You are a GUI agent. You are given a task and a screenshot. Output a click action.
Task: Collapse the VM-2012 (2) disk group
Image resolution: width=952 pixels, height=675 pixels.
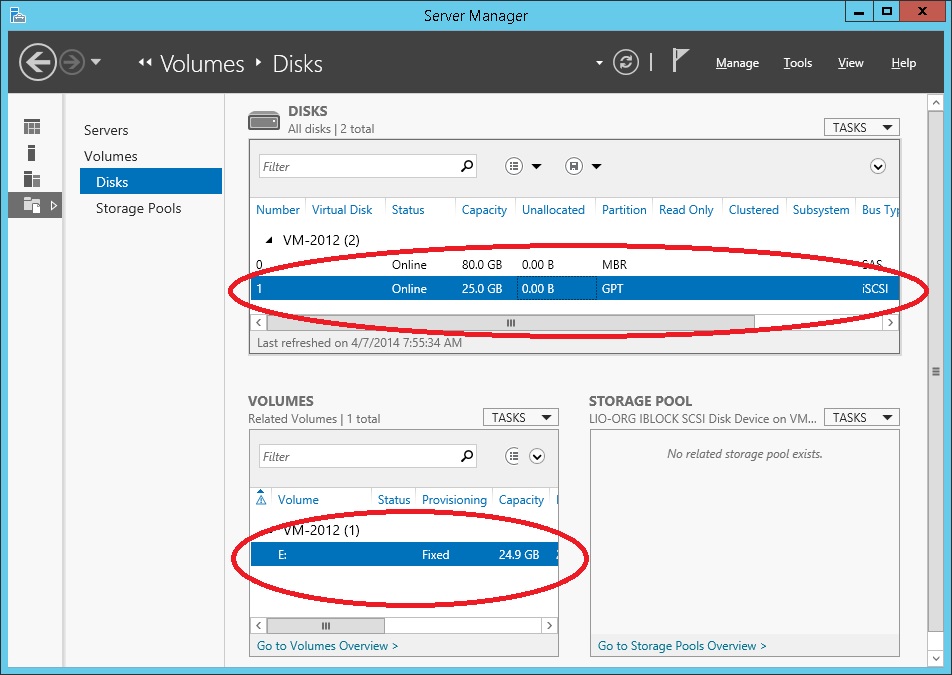pyautogui.click(x=268, y=240)
